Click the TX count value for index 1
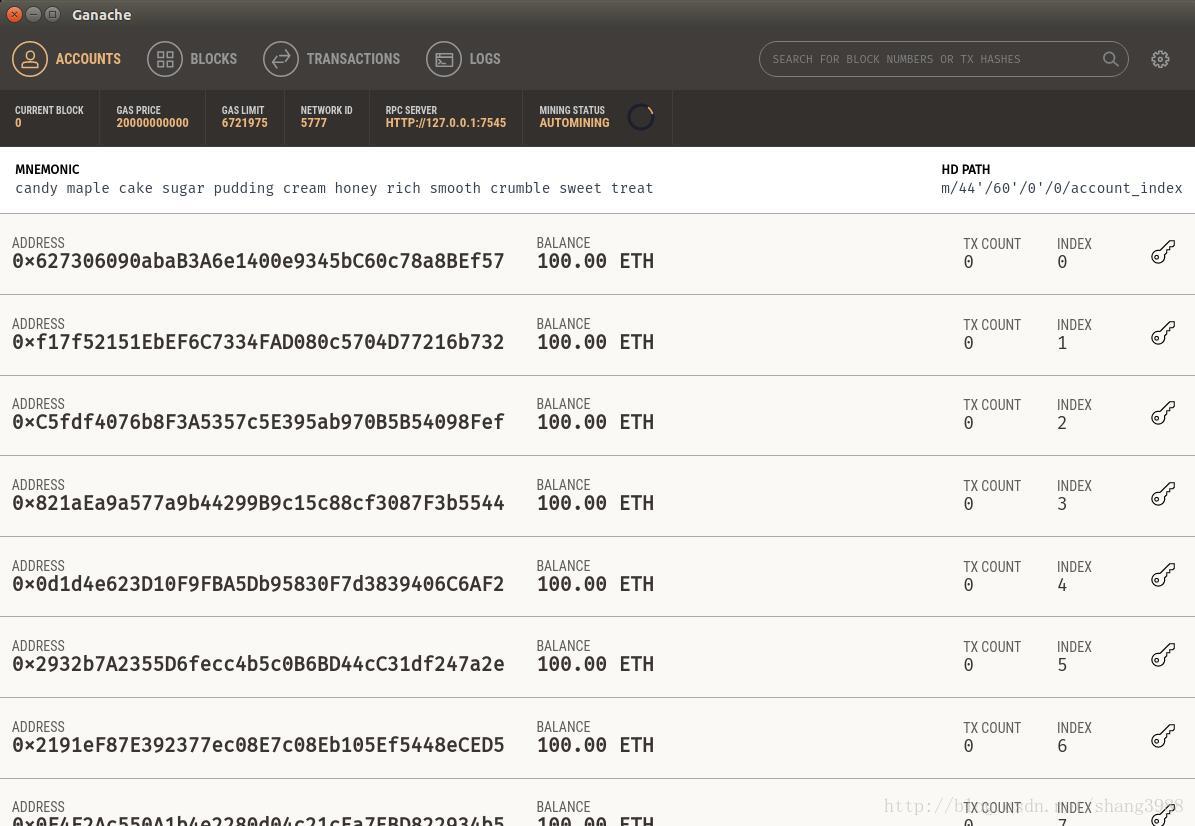 point(969,343)
